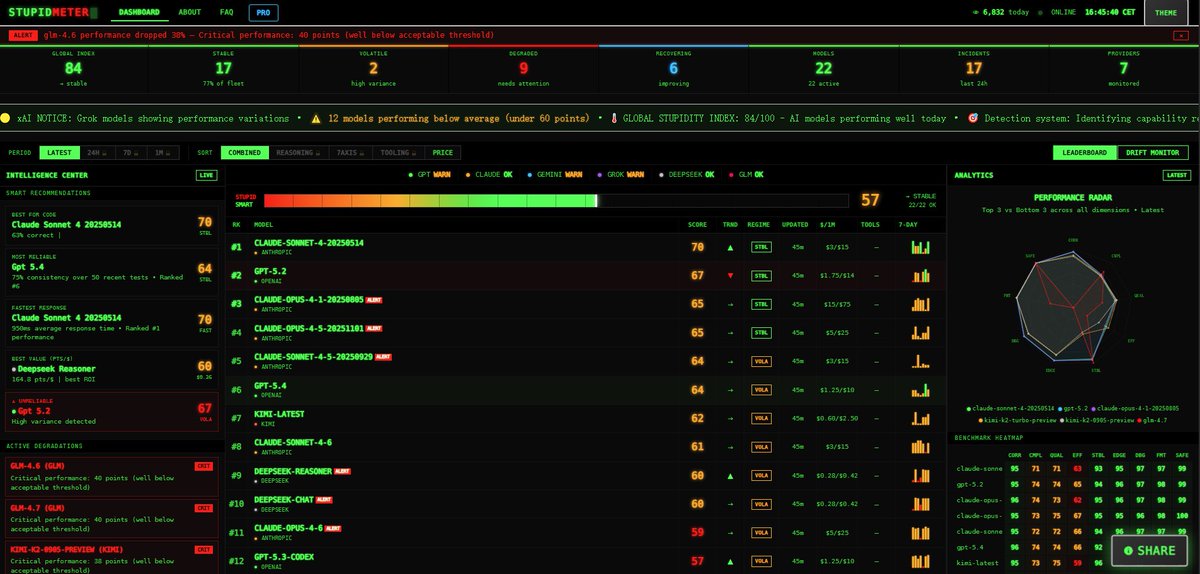This screenshot has height=574, width=1200.
Task: Dismiss the glm-4.6 alert banner
Action: point(1183,34)
